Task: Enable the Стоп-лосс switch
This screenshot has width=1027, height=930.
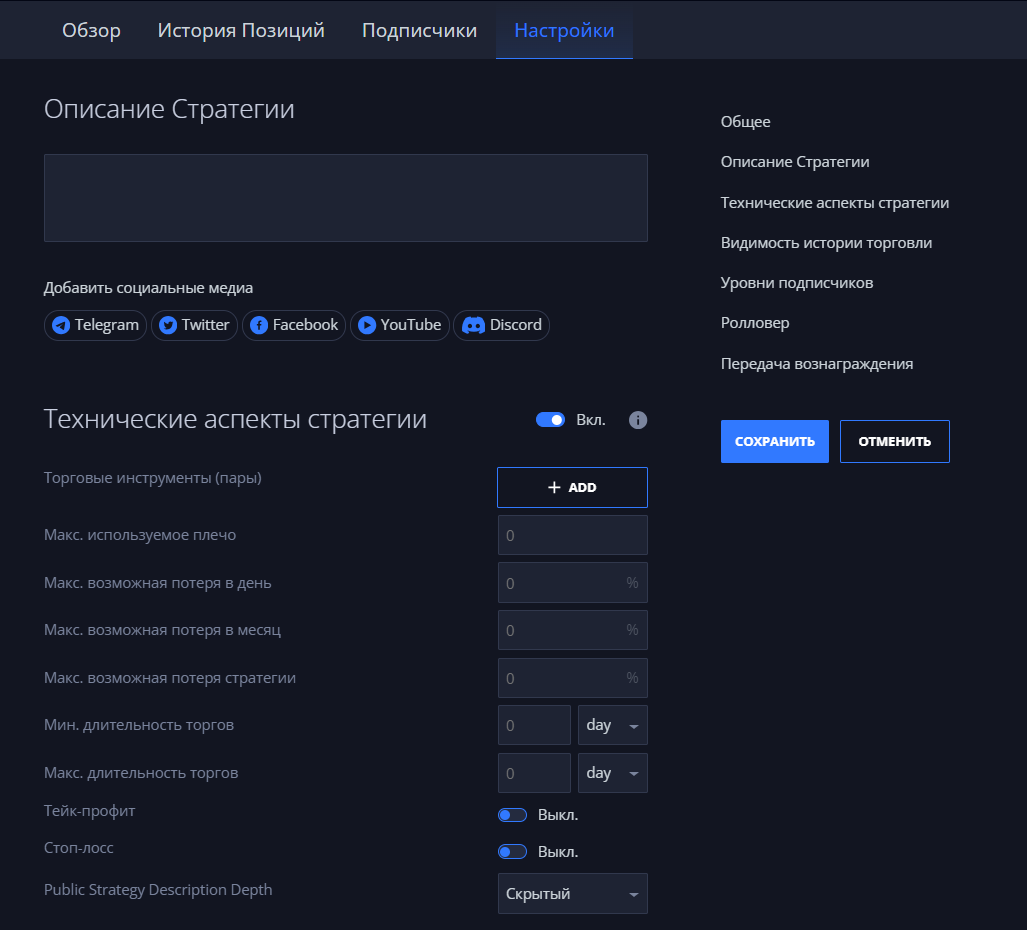Action: tap(512, 852)
